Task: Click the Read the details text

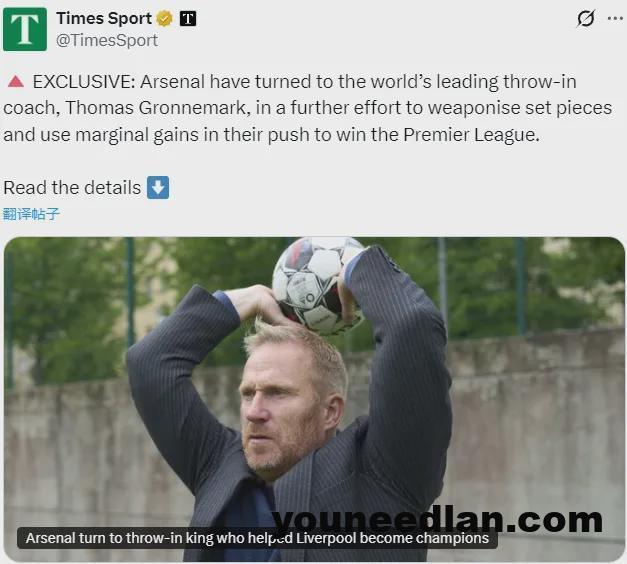Action: click(x=72, y=188)
